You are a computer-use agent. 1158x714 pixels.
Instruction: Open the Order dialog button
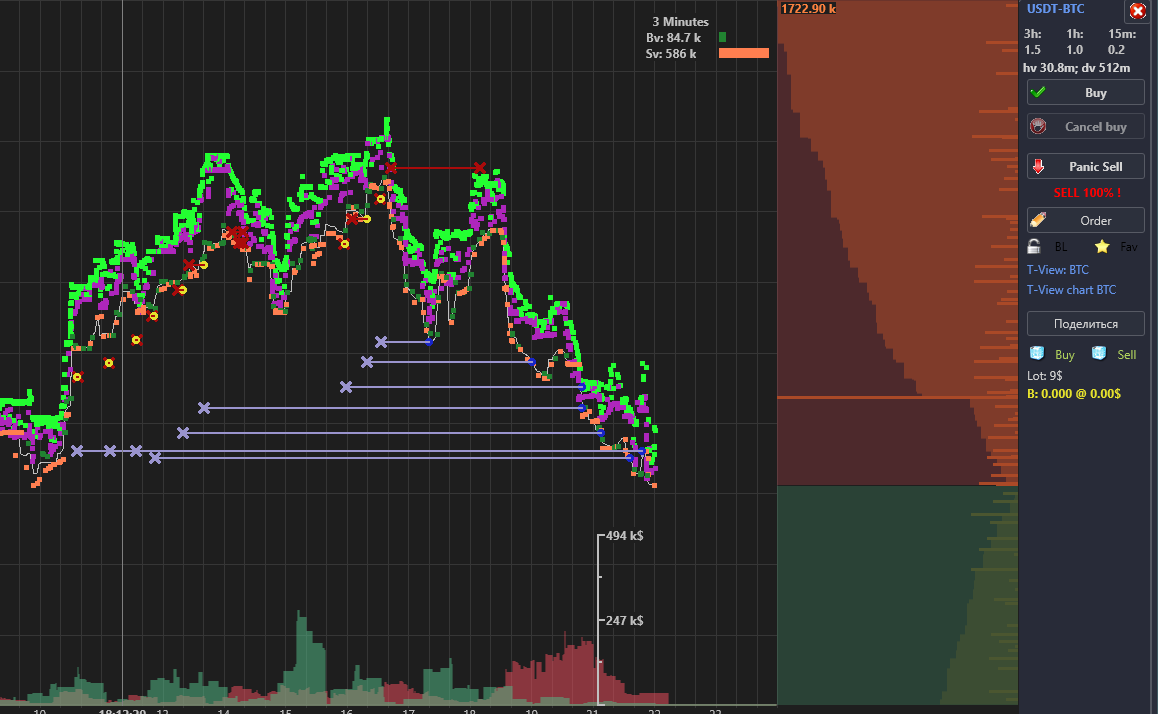coord(1086,220)
